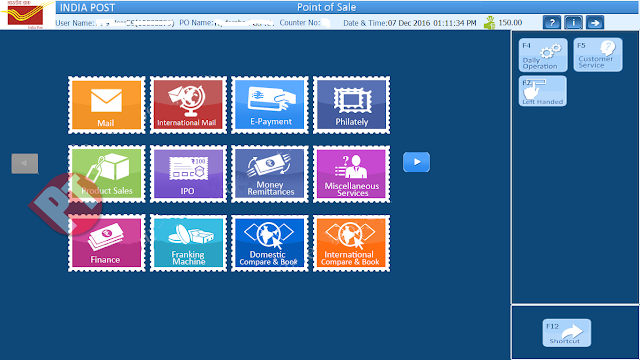The image size is (640, 360).
Task: Open the IPO tile
Action: click(x=188, y=174)
